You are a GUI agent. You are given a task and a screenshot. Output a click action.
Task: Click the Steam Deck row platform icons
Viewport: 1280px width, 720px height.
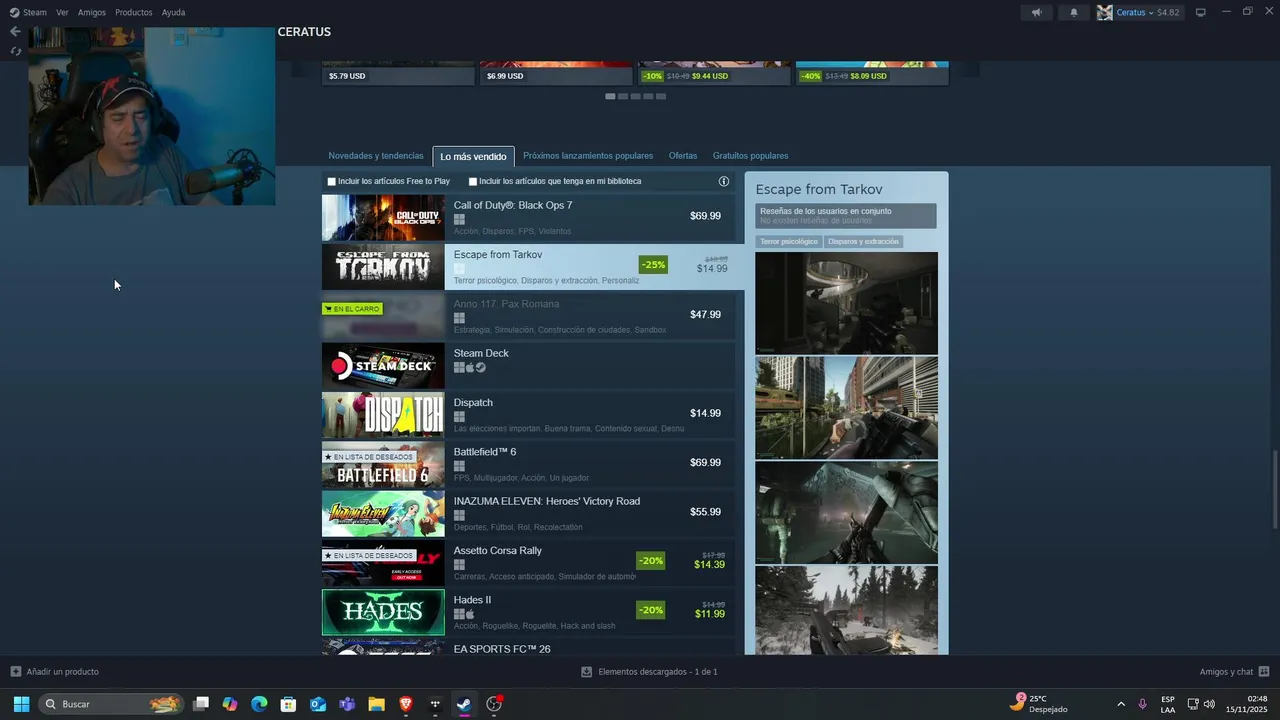pyautogui.click(x=470, y=367)
